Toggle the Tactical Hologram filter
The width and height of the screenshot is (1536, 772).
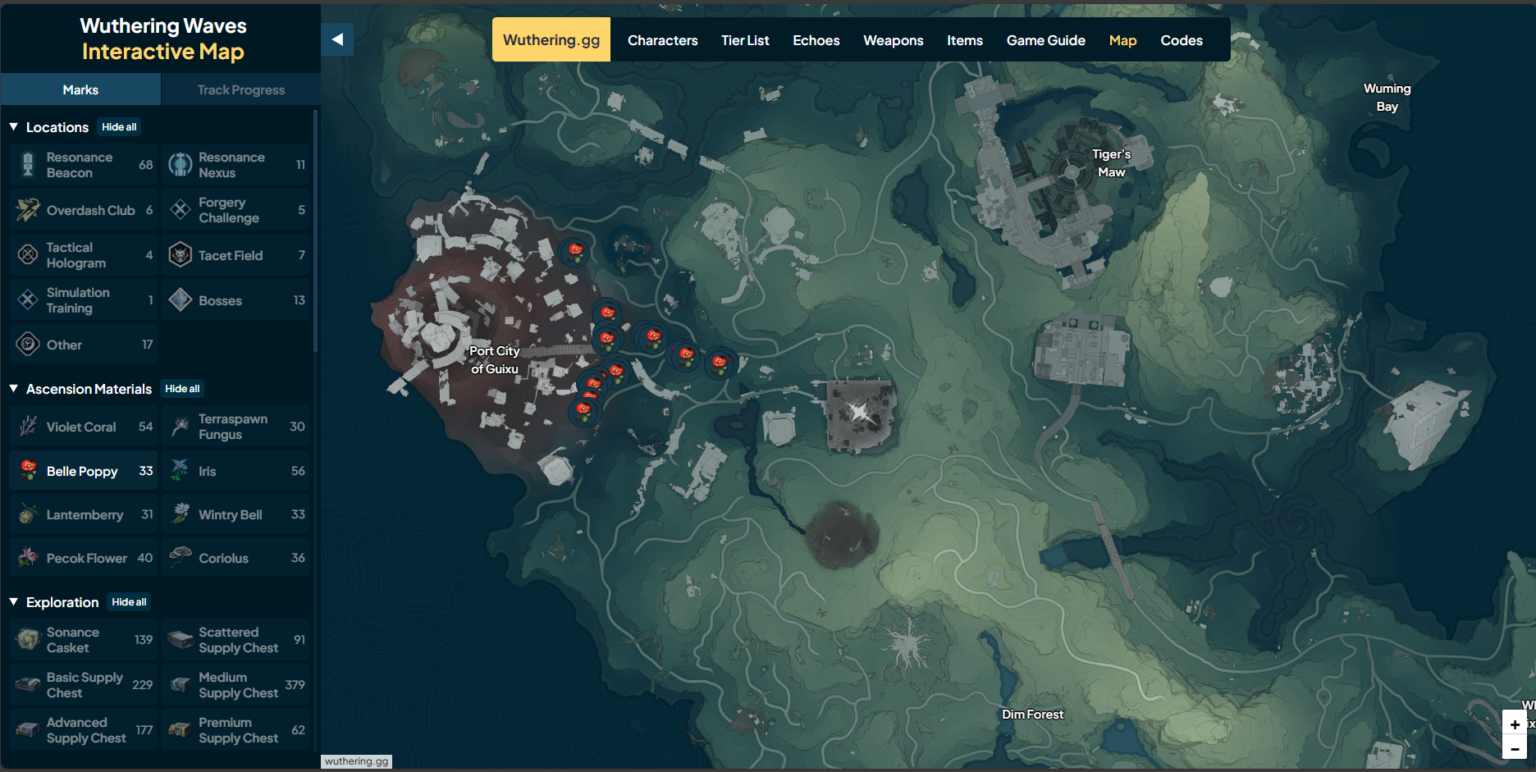(x=81, y=255)
